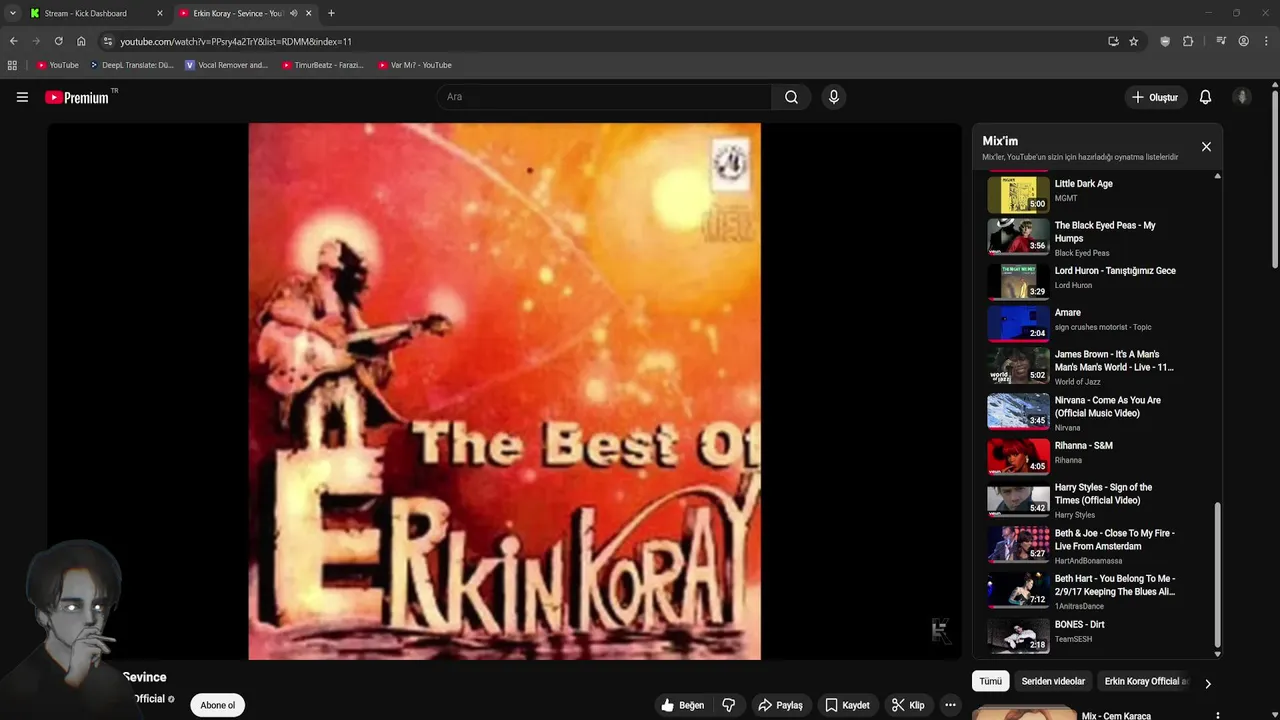Close the Mix'im playlist panel
Screen dimensions: 1280x720
click(x=1206, y=147)
